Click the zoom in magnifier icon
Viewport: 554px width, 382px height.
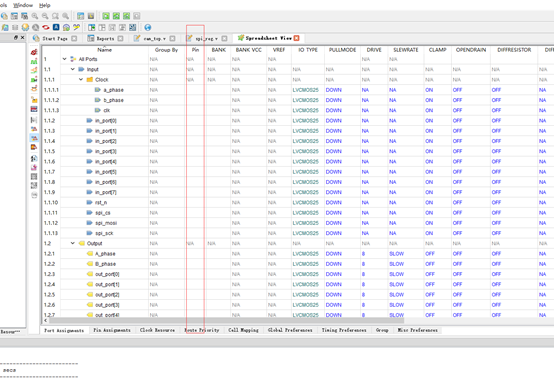[x=35, y=16]
